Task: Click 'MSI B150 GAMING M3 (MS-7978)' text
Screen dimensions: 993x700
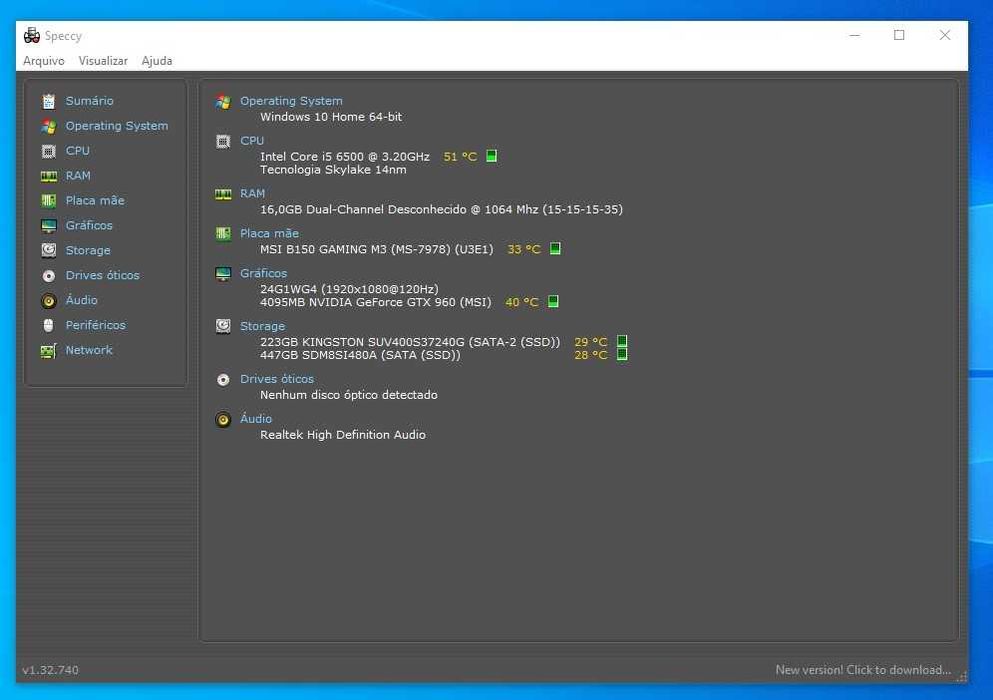Action: tap(377, 249)
